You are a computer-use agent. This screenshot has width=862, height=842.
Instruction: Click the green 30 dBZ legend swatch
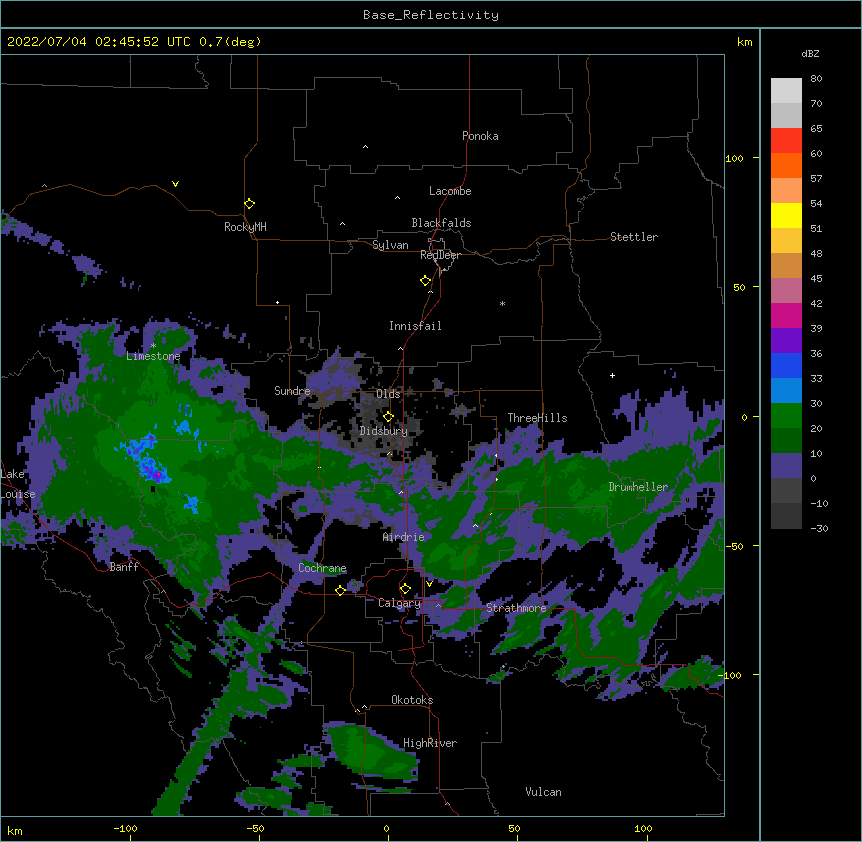(x=786, y=416)
